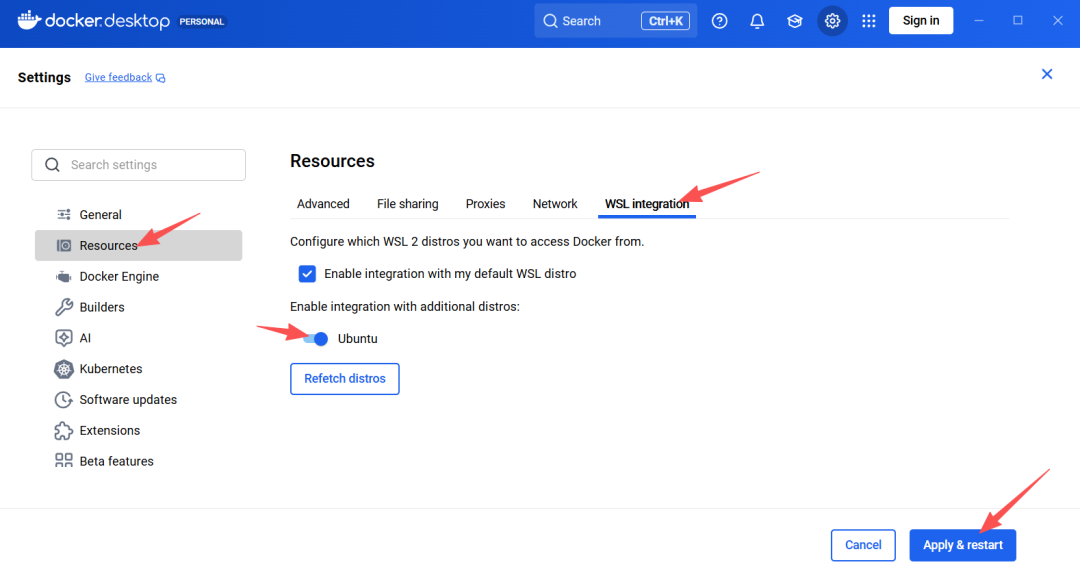
Task: Select Resources in the settings sidebar
Action: [138, 246]
